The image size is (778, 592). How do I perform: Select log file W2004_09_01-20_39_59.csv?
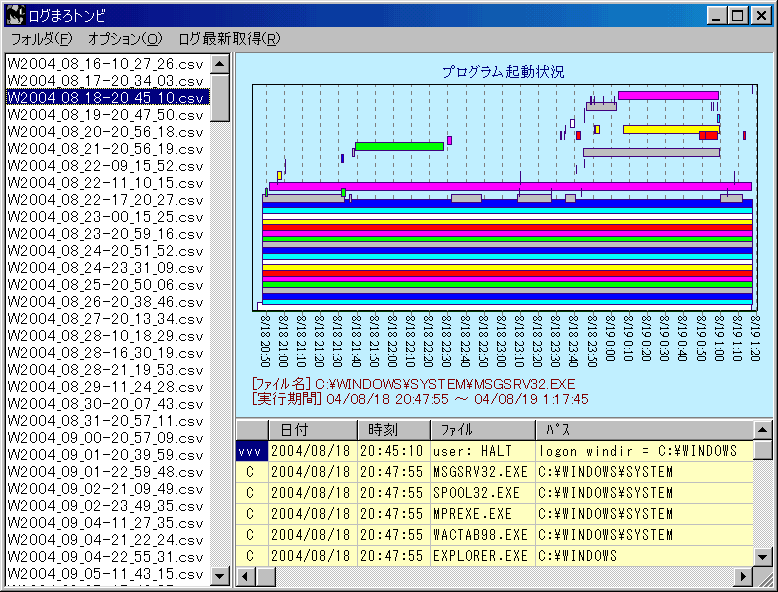[x=105, y=454]
